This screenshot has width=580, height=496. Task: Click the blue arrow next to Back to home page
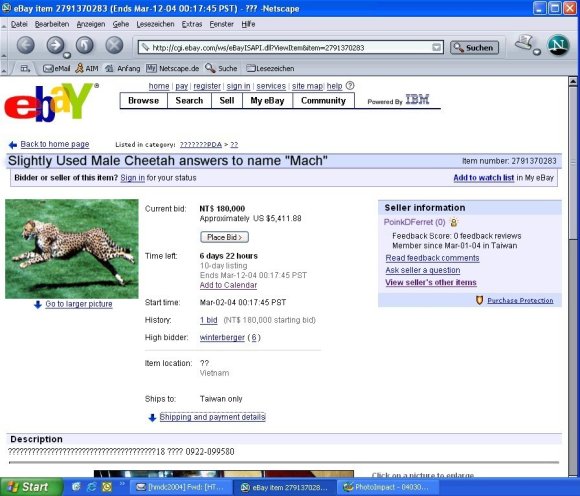[13, 145]
